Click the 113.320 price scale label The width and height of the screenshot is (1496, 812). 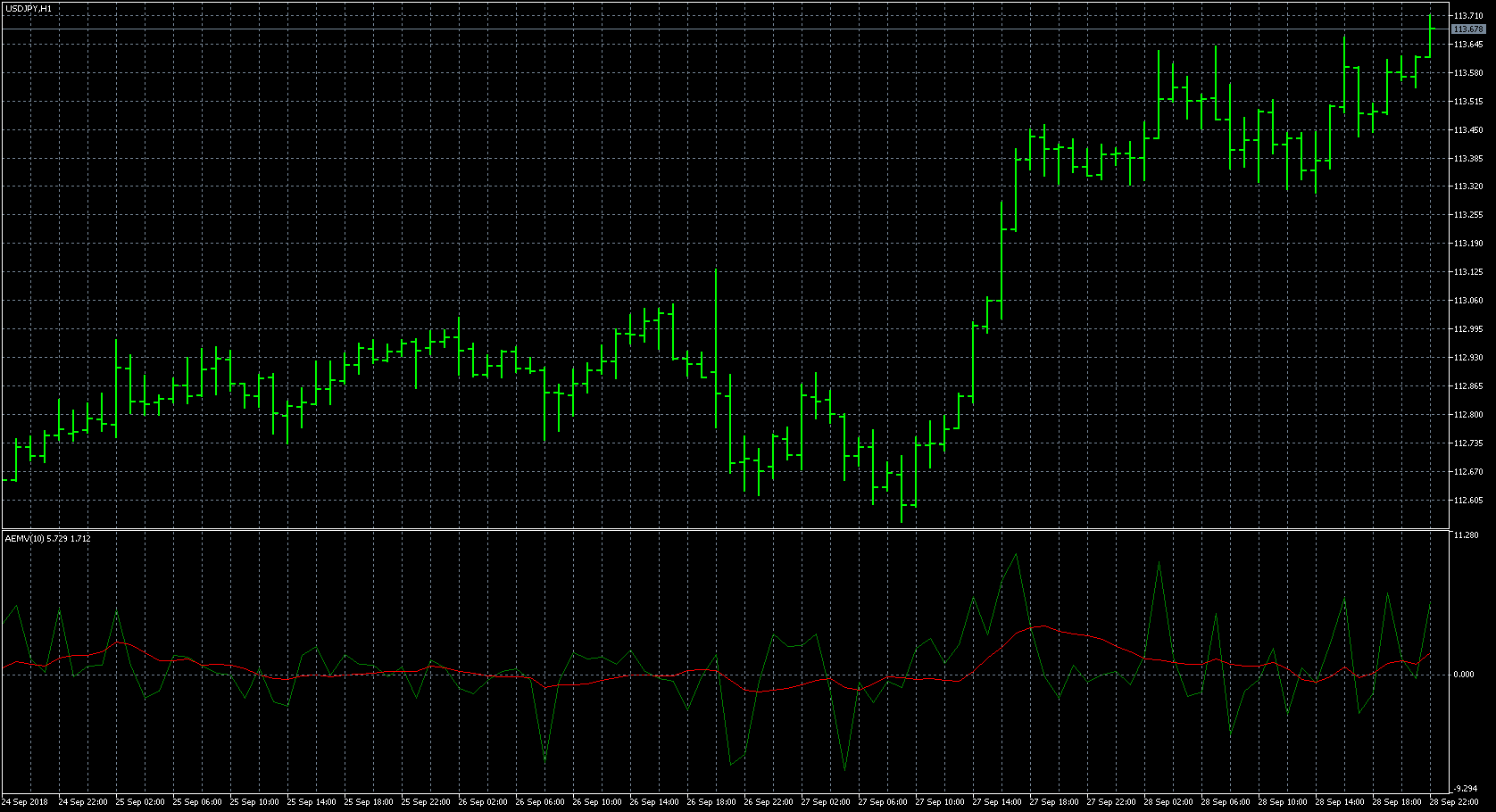pos(1468,186)
